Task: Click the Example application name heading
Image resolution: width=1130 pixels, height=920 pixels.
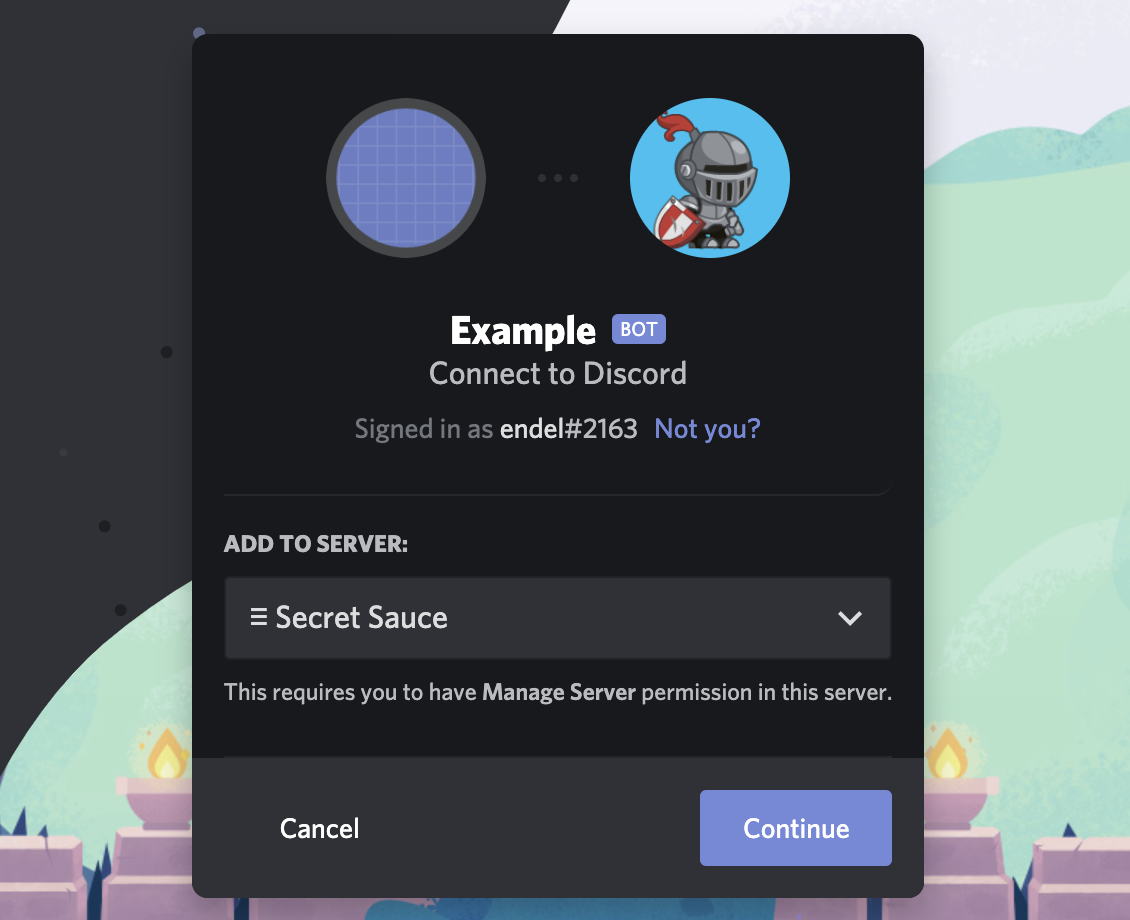Action: pyautogui.click(x=523, y=331)
